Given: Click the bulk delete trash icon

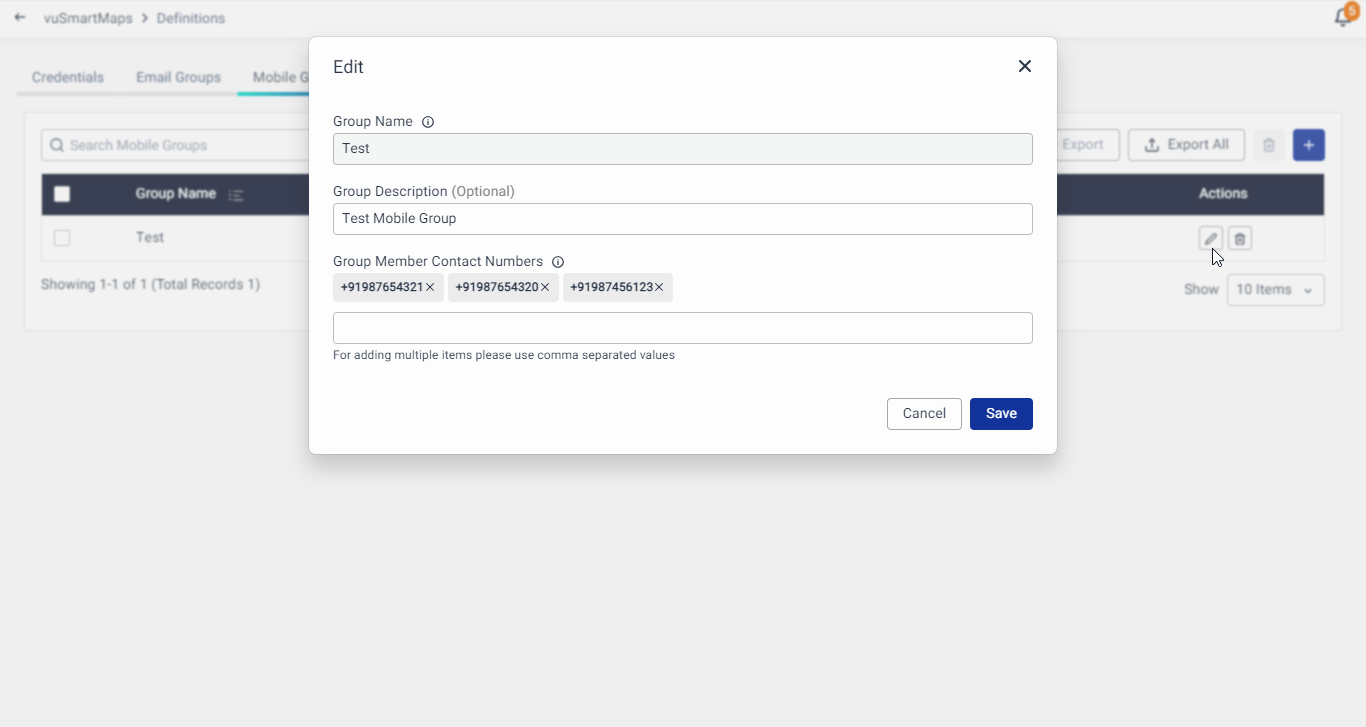Looking at the screenshot, I should [x=1268, y=145].
